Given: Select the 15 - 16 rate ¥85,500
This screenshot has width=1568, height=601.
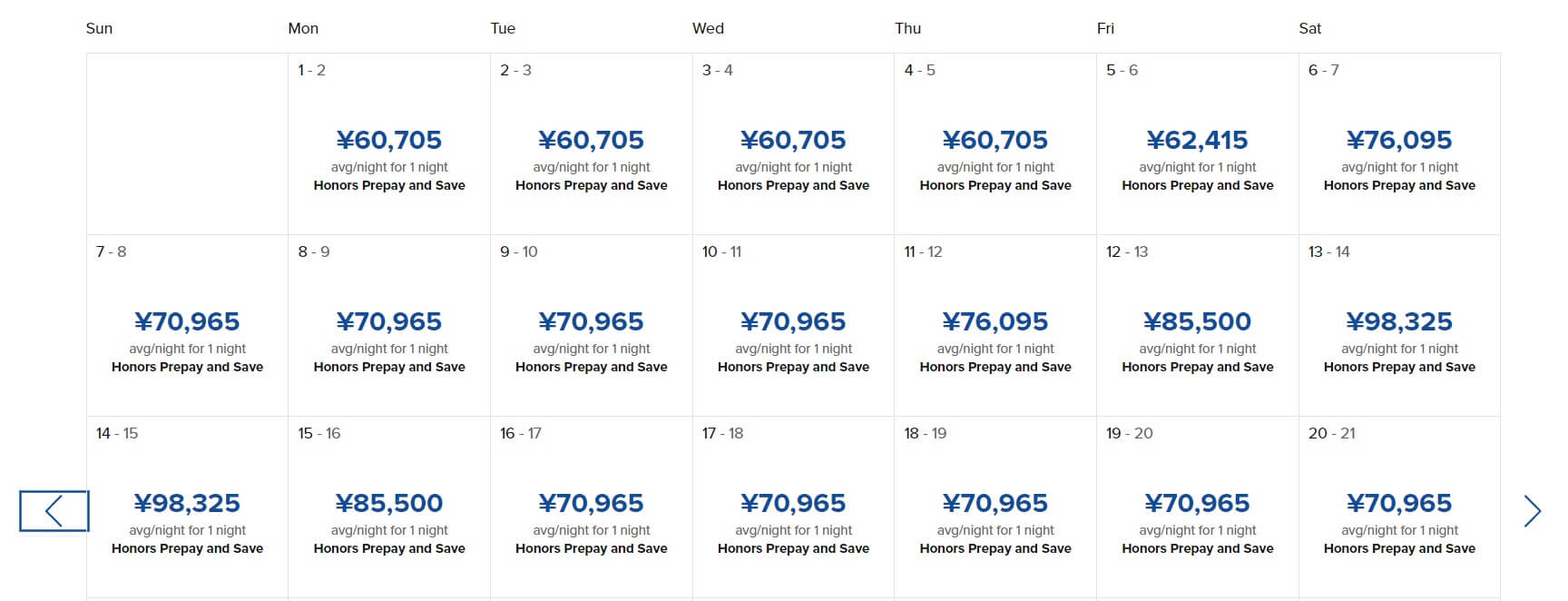Looking at the screenshot, I should (389, 507).
